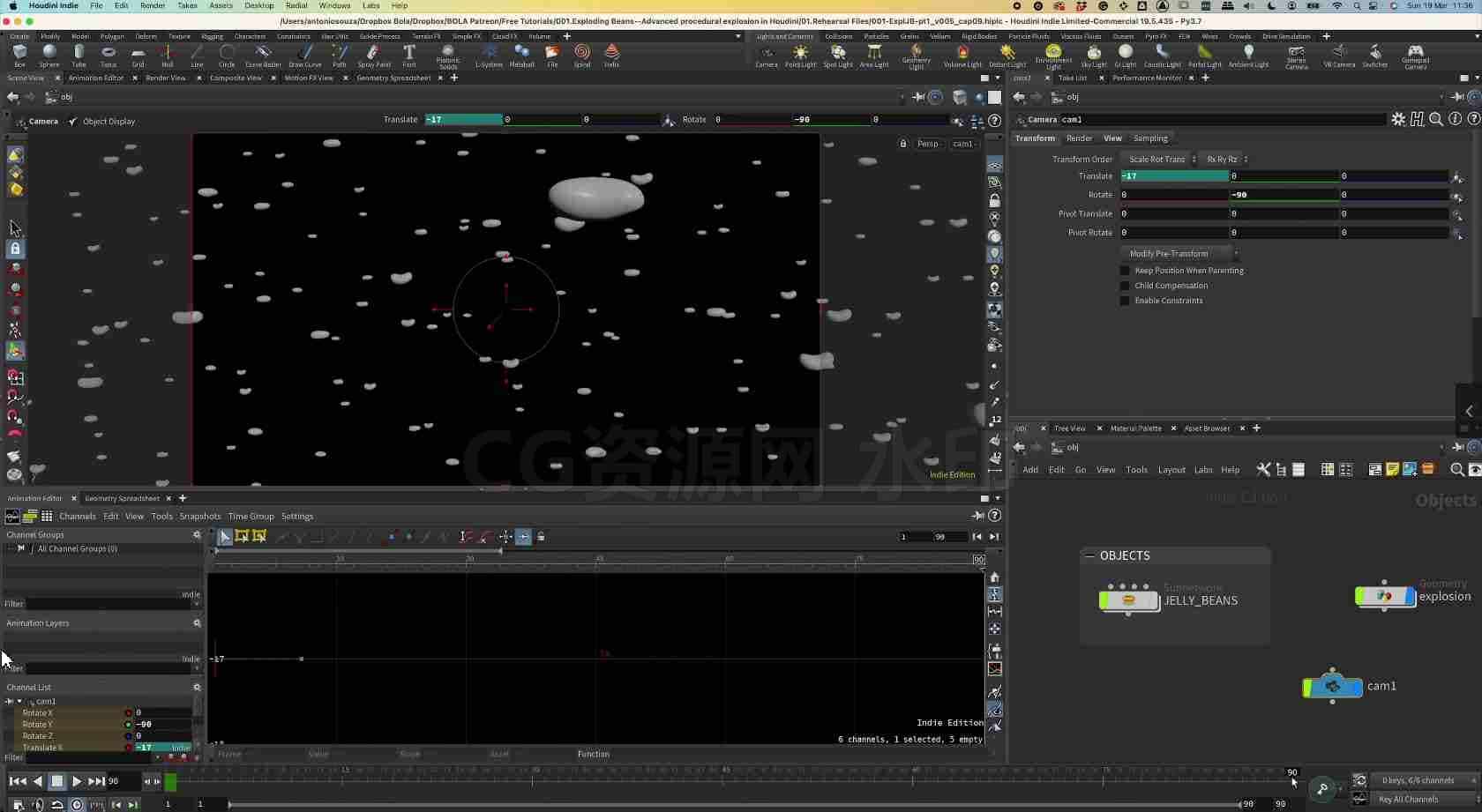Click the Rotate Y field showing -90

[1284, 195]
